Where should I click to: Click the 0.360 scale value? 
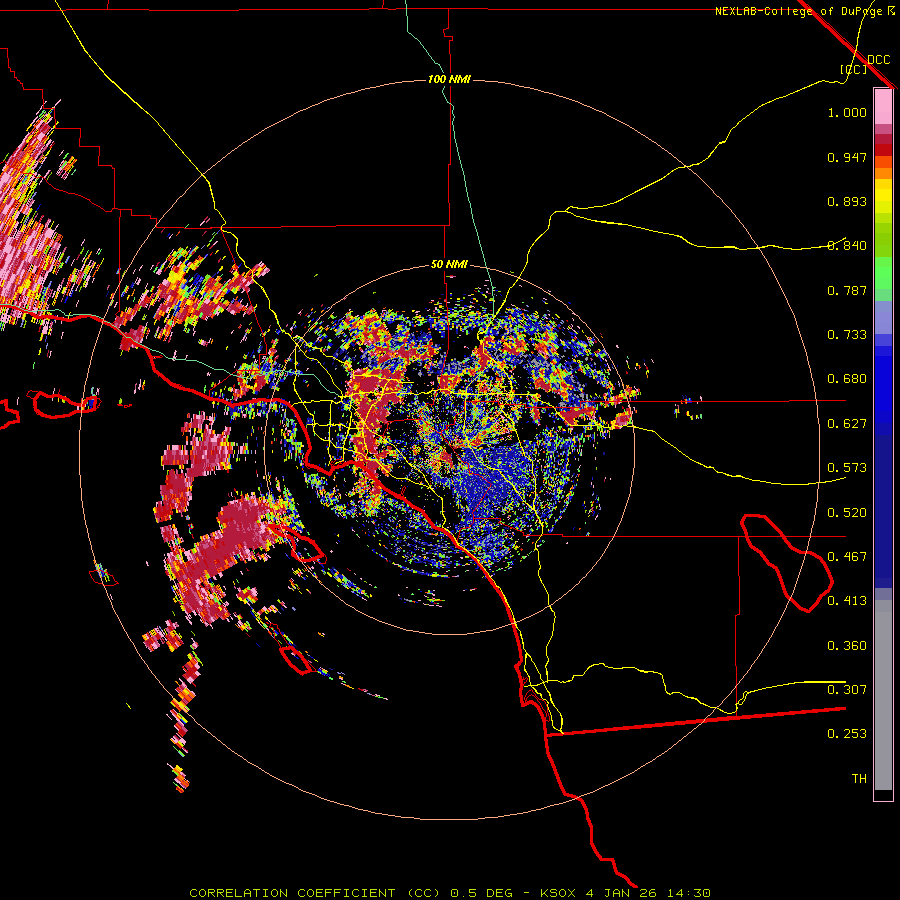pyautogui.click(x=847, y=646)
